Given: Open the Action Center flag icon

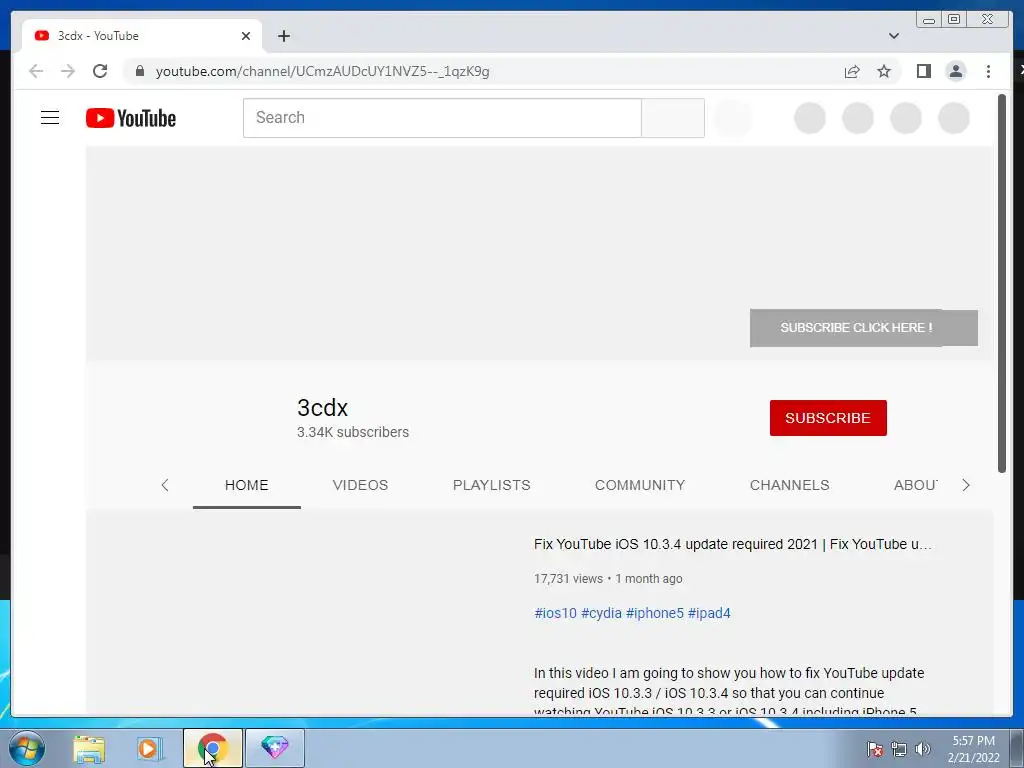Looking at the screenshot, I should coord(875,749).
